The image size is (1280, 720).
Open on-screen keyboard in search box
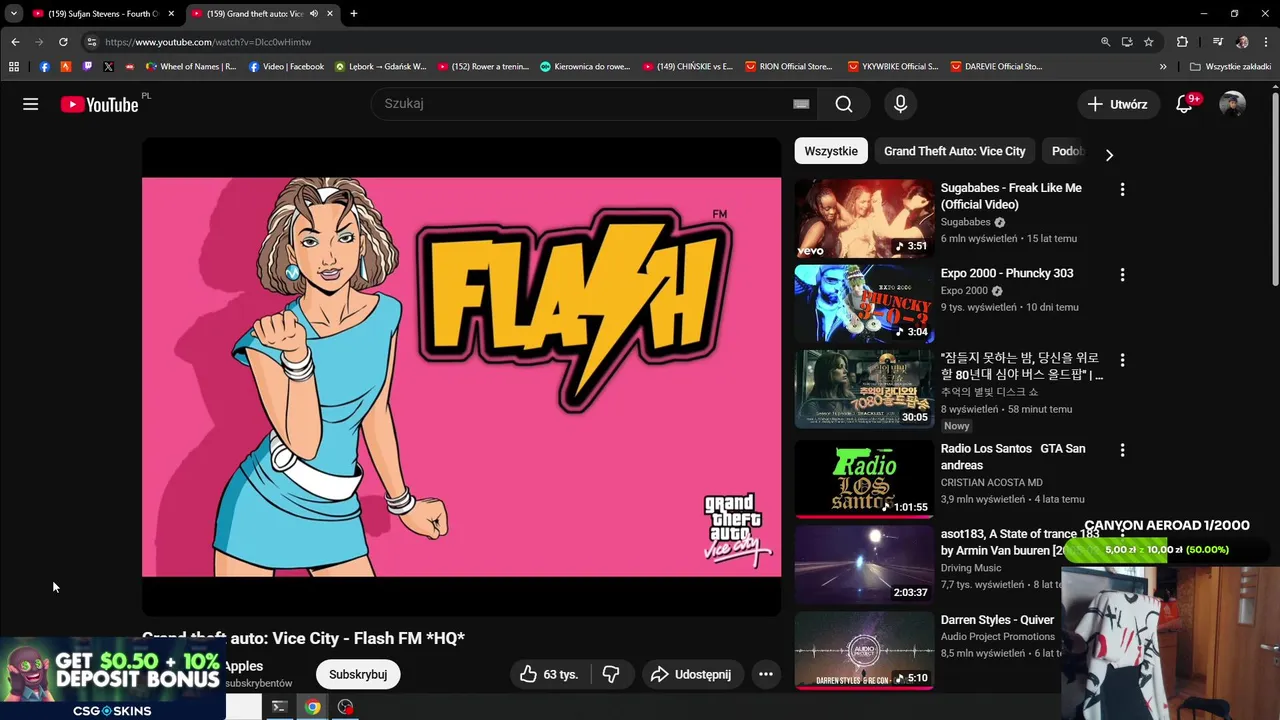801,104
